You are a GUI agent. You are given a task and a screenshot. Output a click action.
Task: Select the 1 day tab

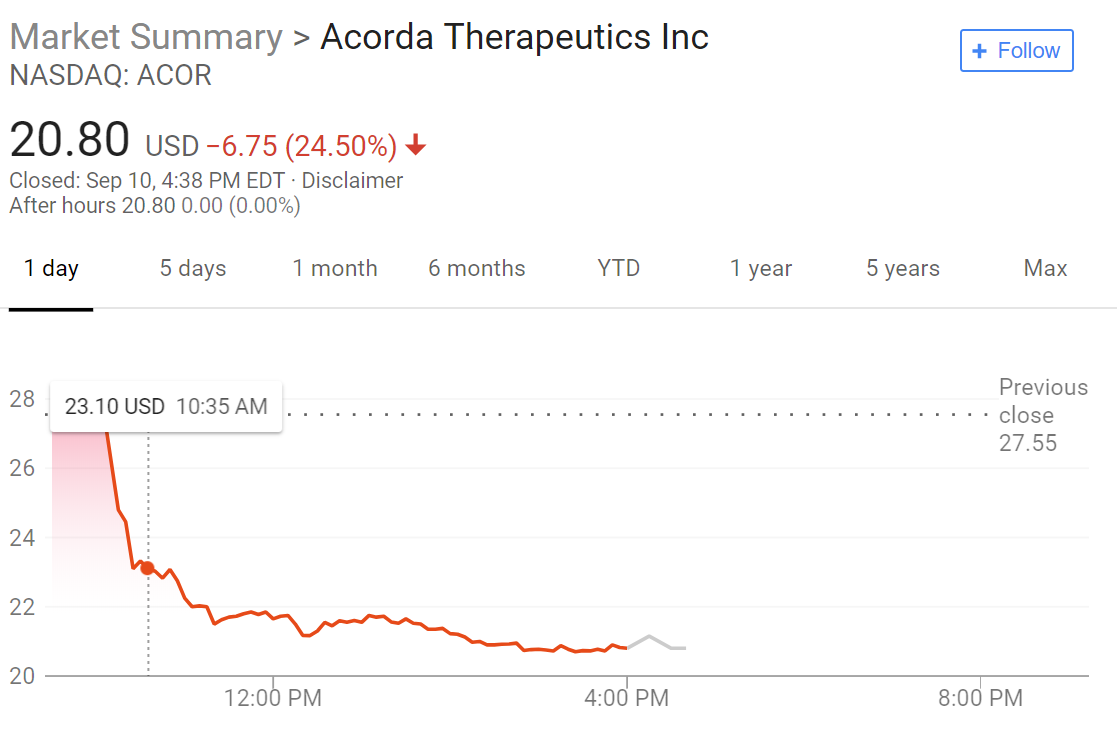(x=51, y=268)
